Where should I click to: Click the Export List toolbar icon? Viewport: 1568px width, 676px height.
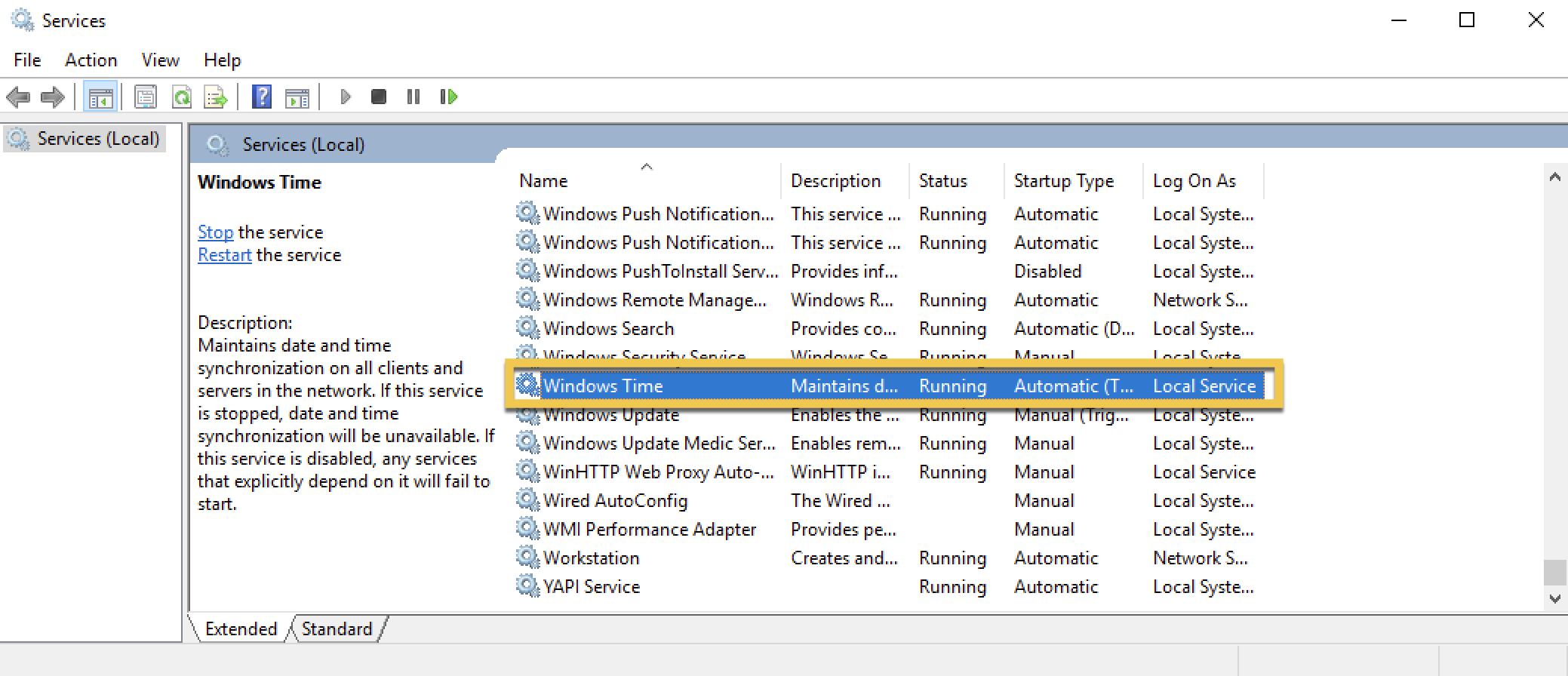pyautogui.click(x=216, y=97)
